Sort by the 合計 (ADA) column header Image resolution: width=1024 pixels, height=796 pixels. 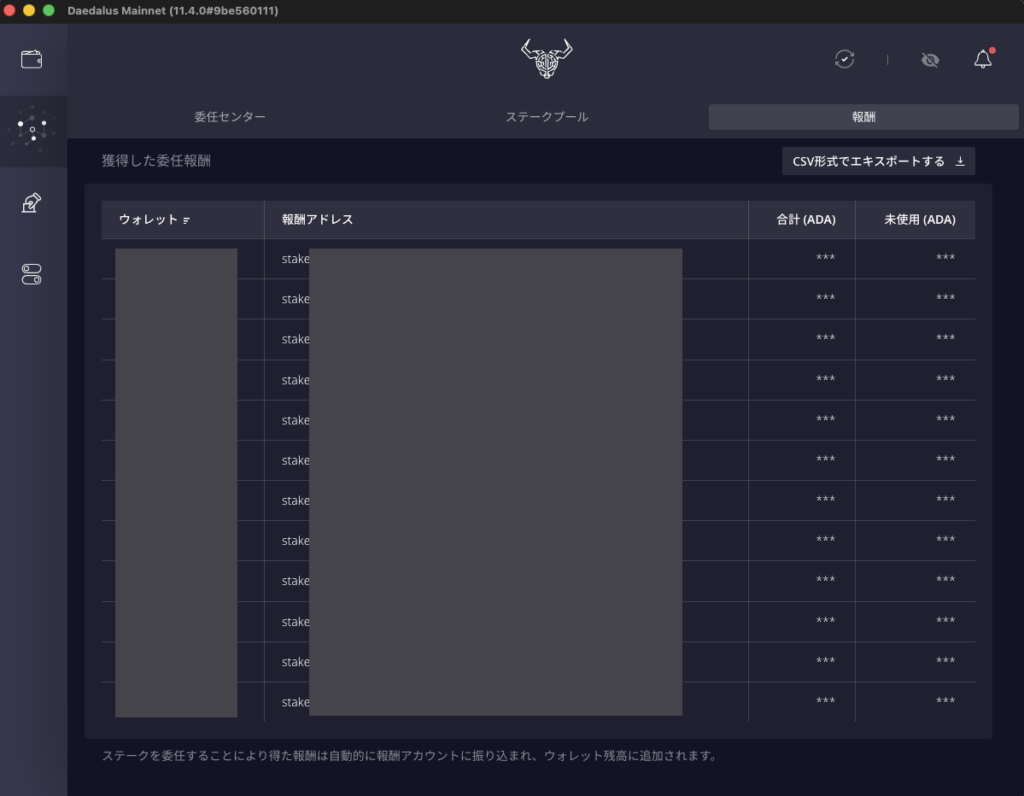point(806,219)
